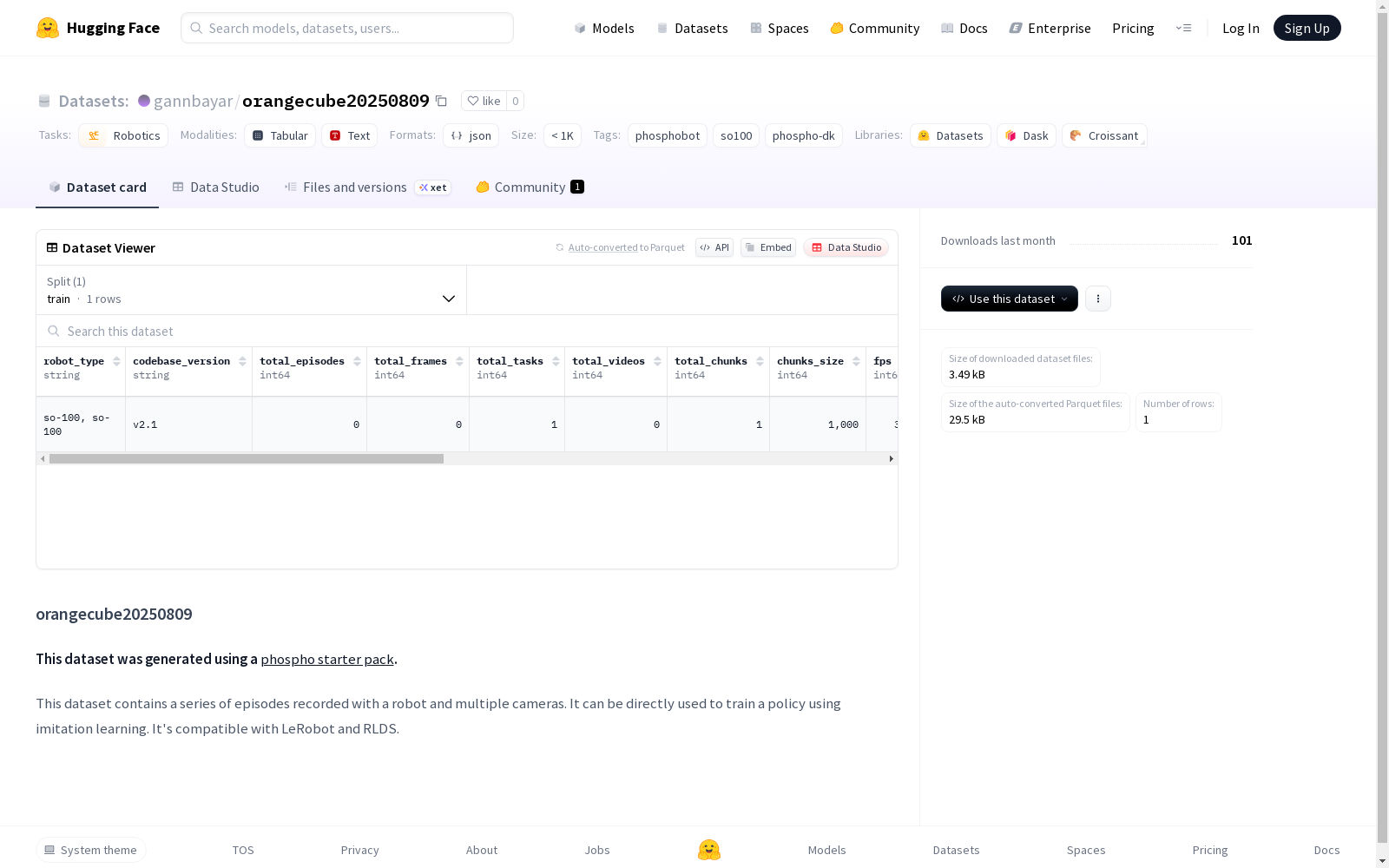
Task: Open the System theme switcher
Action: (x=91, y=850)
